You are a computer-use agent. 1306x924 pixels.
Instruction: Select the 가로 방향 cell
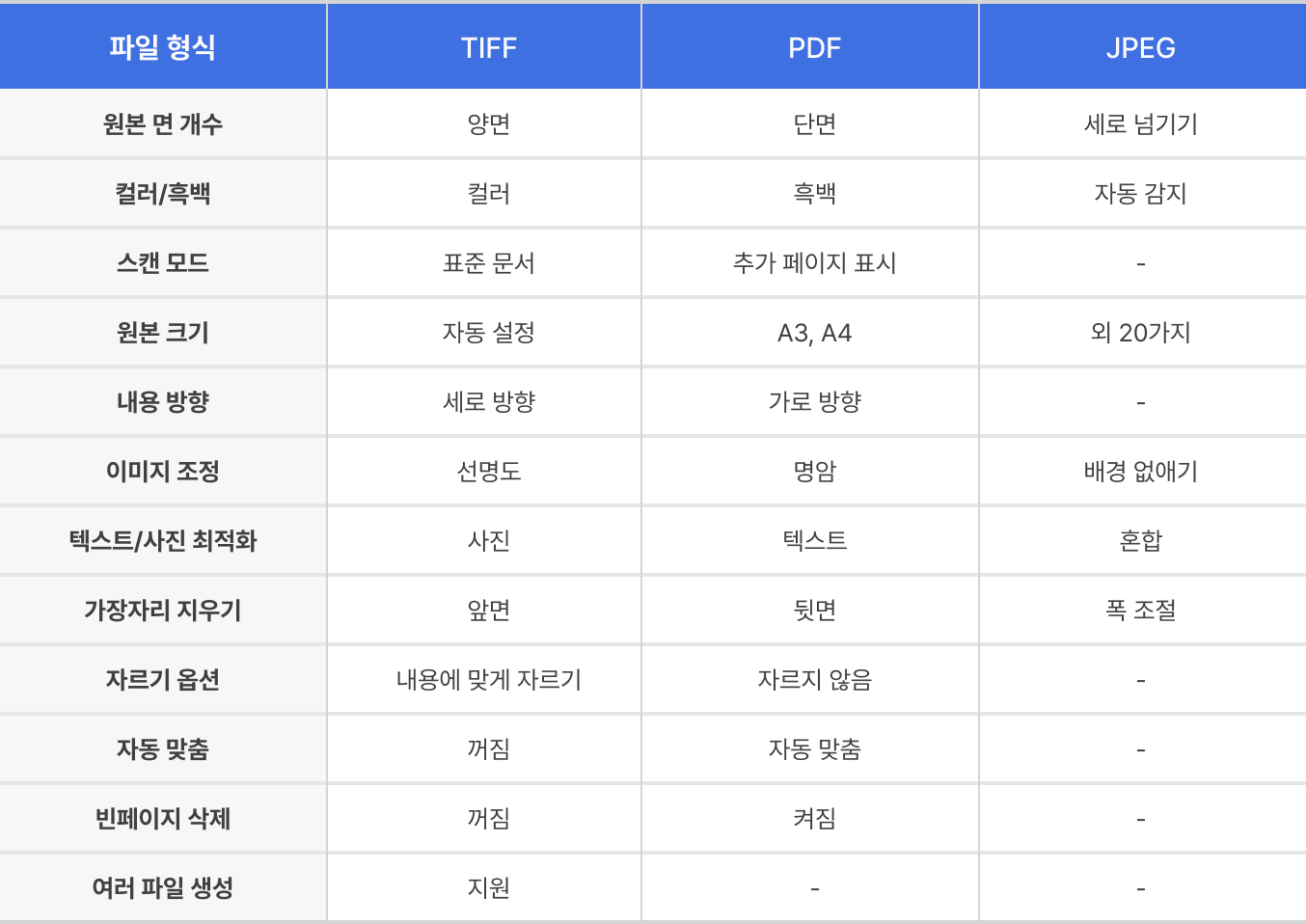[814, 402]
